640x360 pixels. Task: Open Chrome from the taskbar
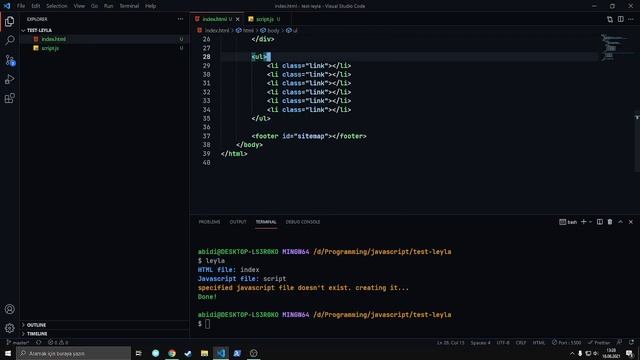click(172, 353)
